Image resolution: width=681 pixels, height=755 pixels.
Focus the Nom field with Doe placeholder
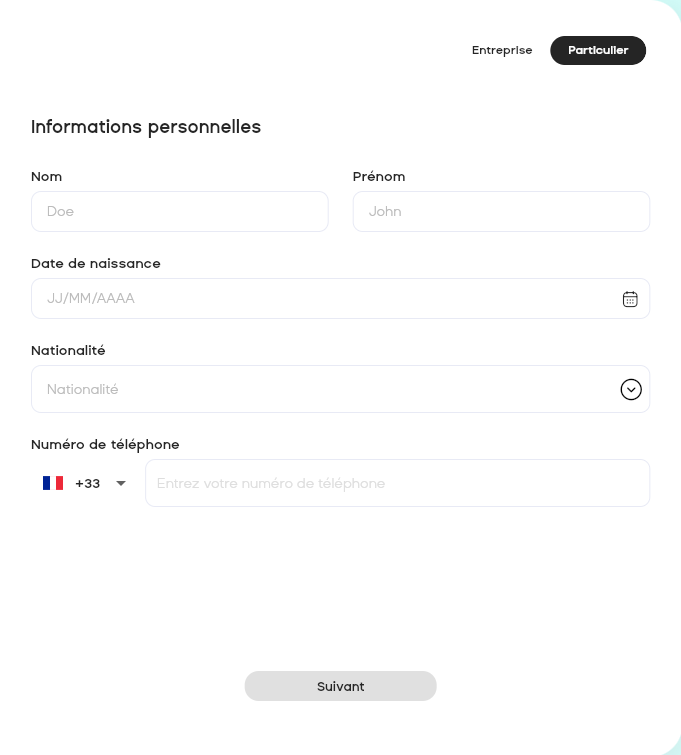coord(180,212)
